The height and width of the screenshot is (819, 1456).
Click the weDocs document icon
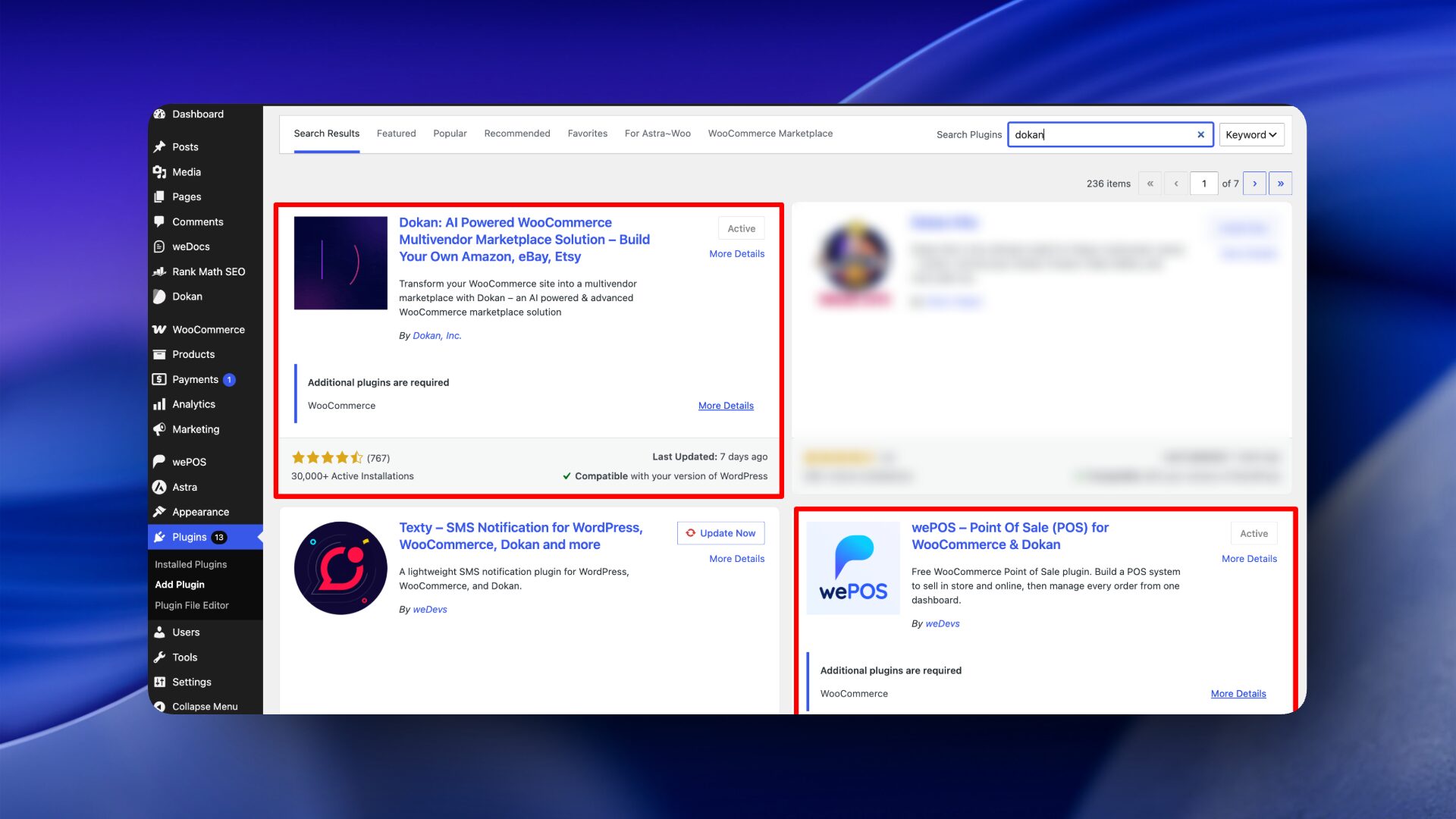tap(159, 247)
